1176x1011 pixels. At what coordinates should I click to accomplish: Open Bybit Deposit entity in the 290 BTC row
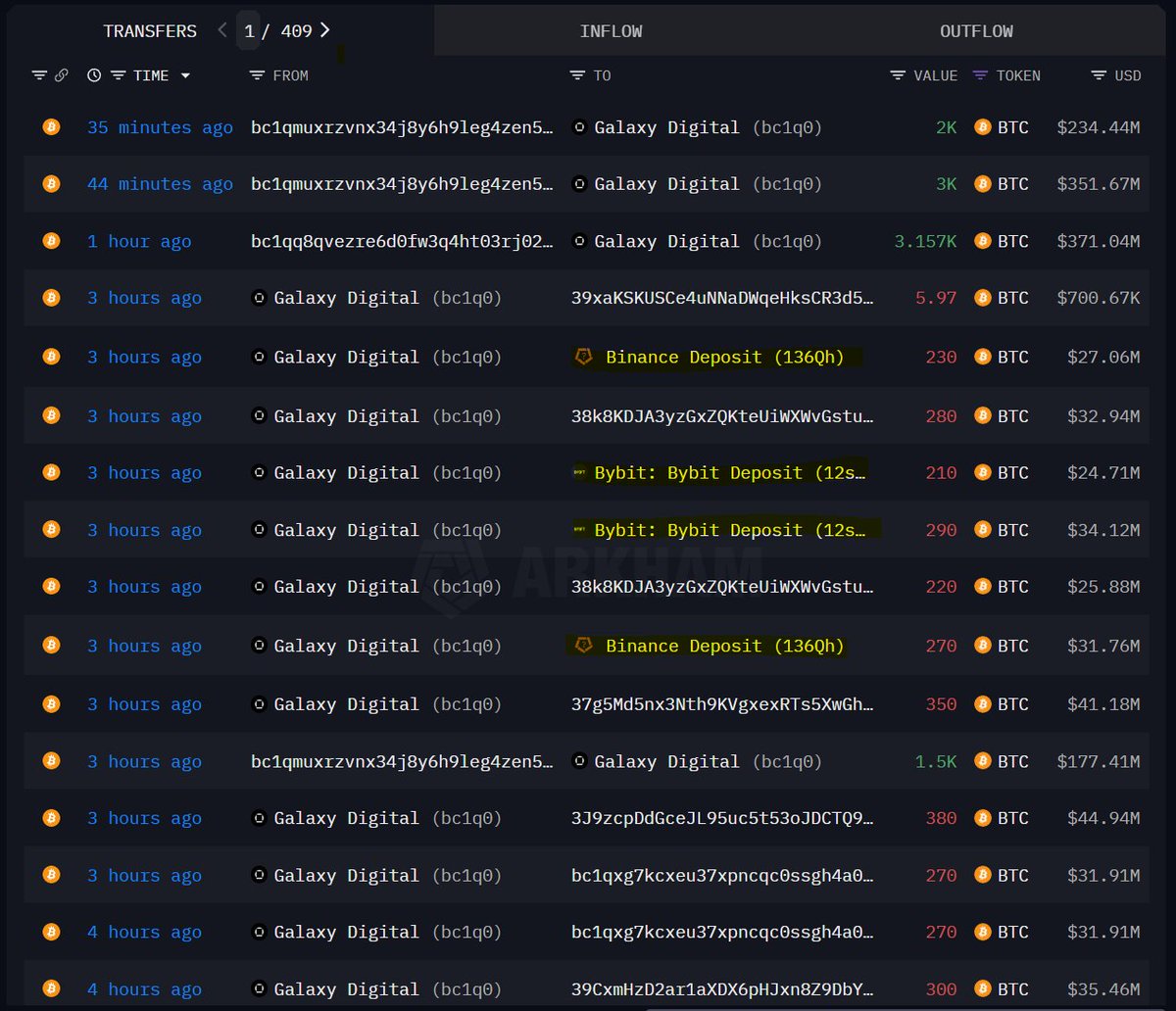click(730, 530)
